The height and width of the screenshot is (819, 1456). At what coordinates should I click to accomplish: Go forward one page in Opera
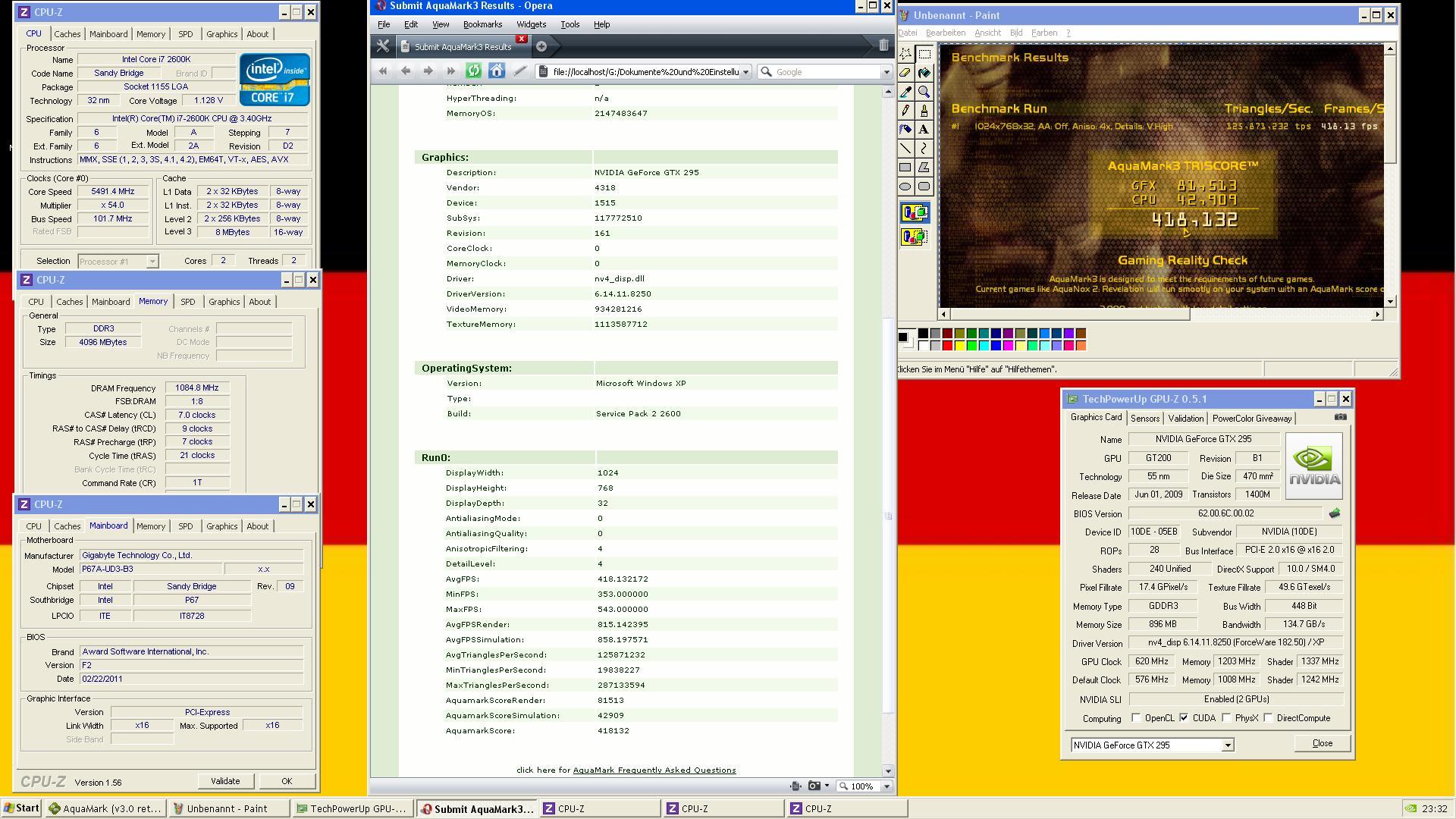pyautogui.click(x=428, y=71)
